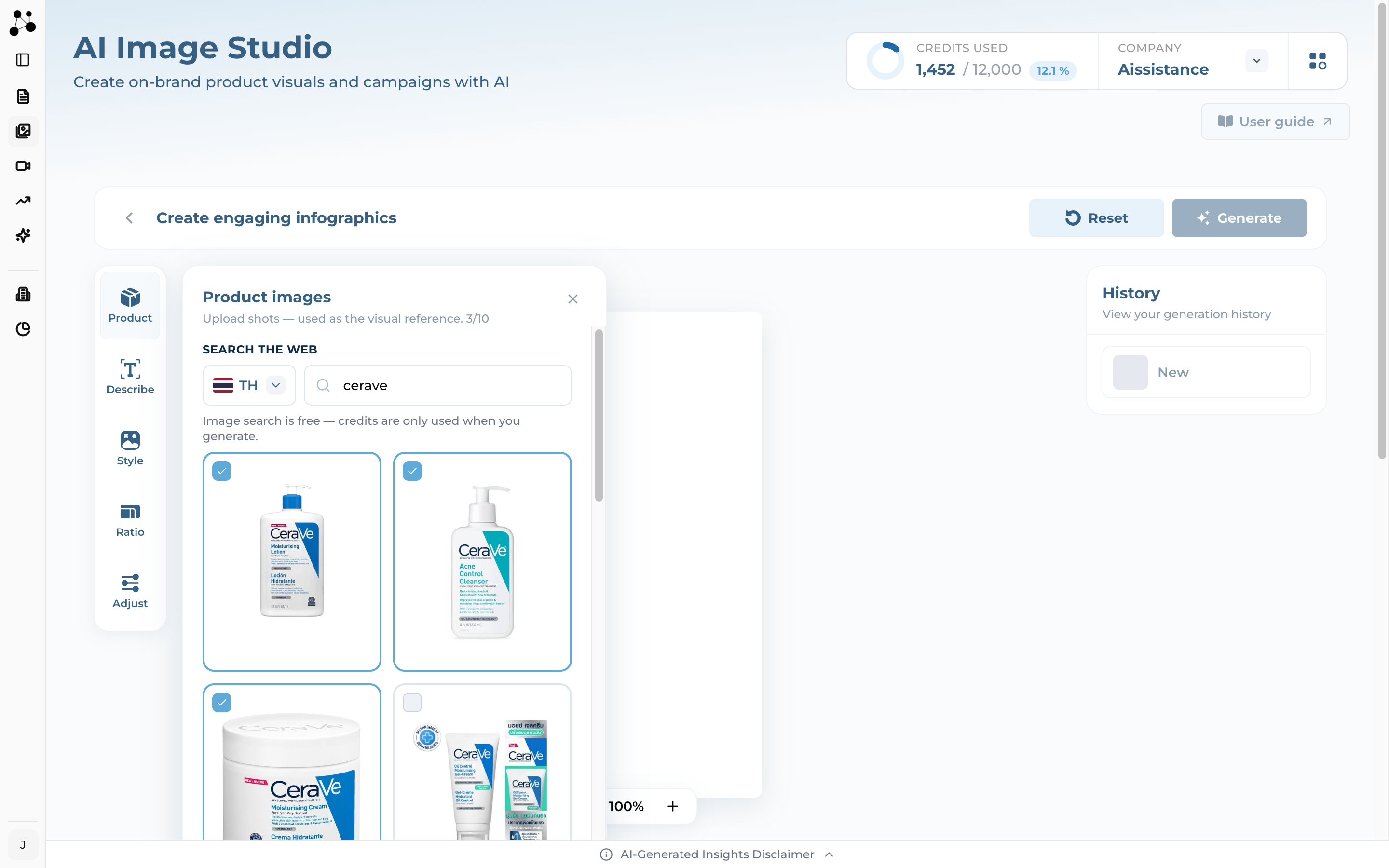The width and height of the screenshot is (1389, 868).
Task: Uncheck the Moisturising Cream image checkbox
Action: click(221, 703)
